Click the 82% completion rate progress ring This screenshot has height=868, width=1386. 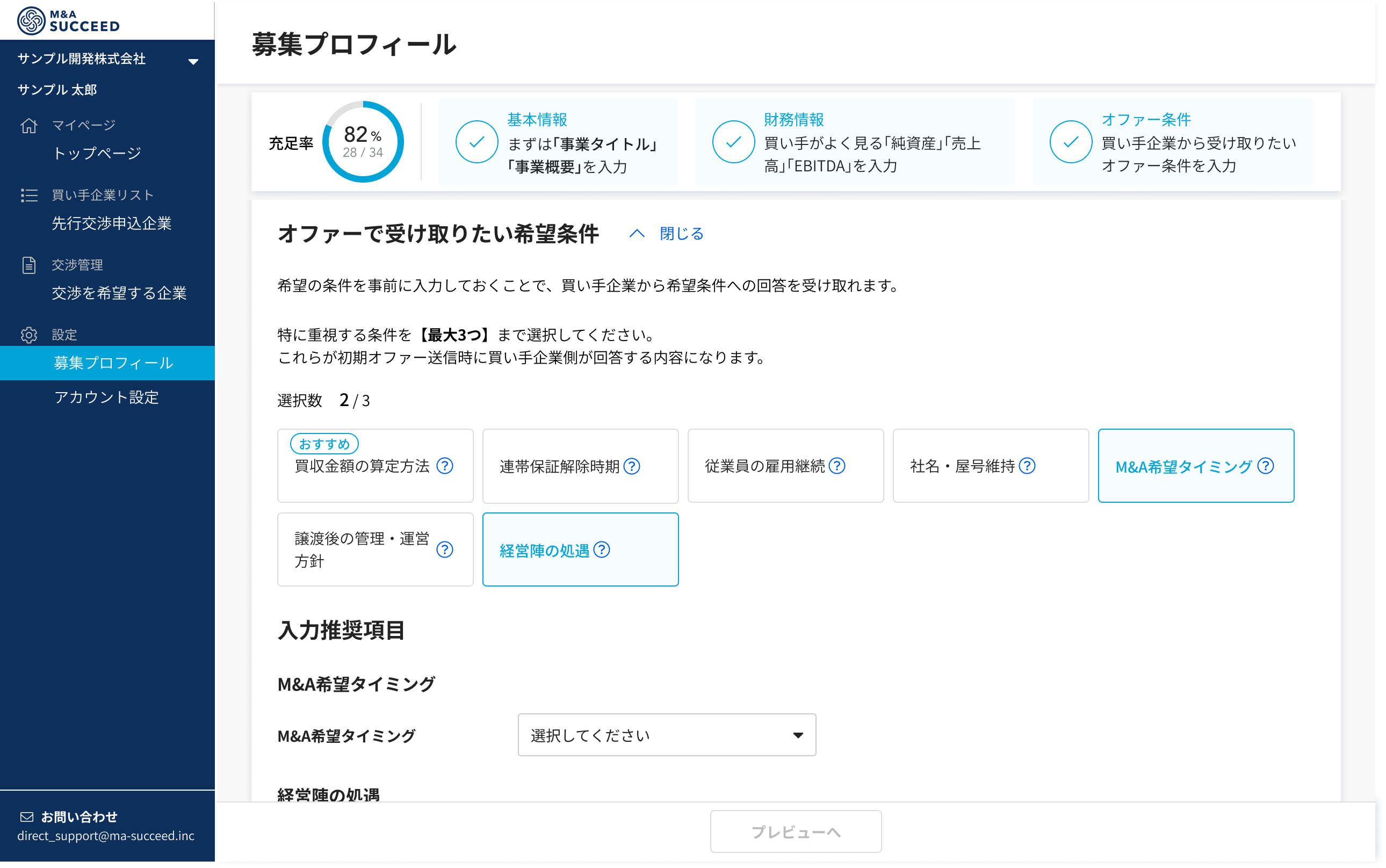click(363, 142)
